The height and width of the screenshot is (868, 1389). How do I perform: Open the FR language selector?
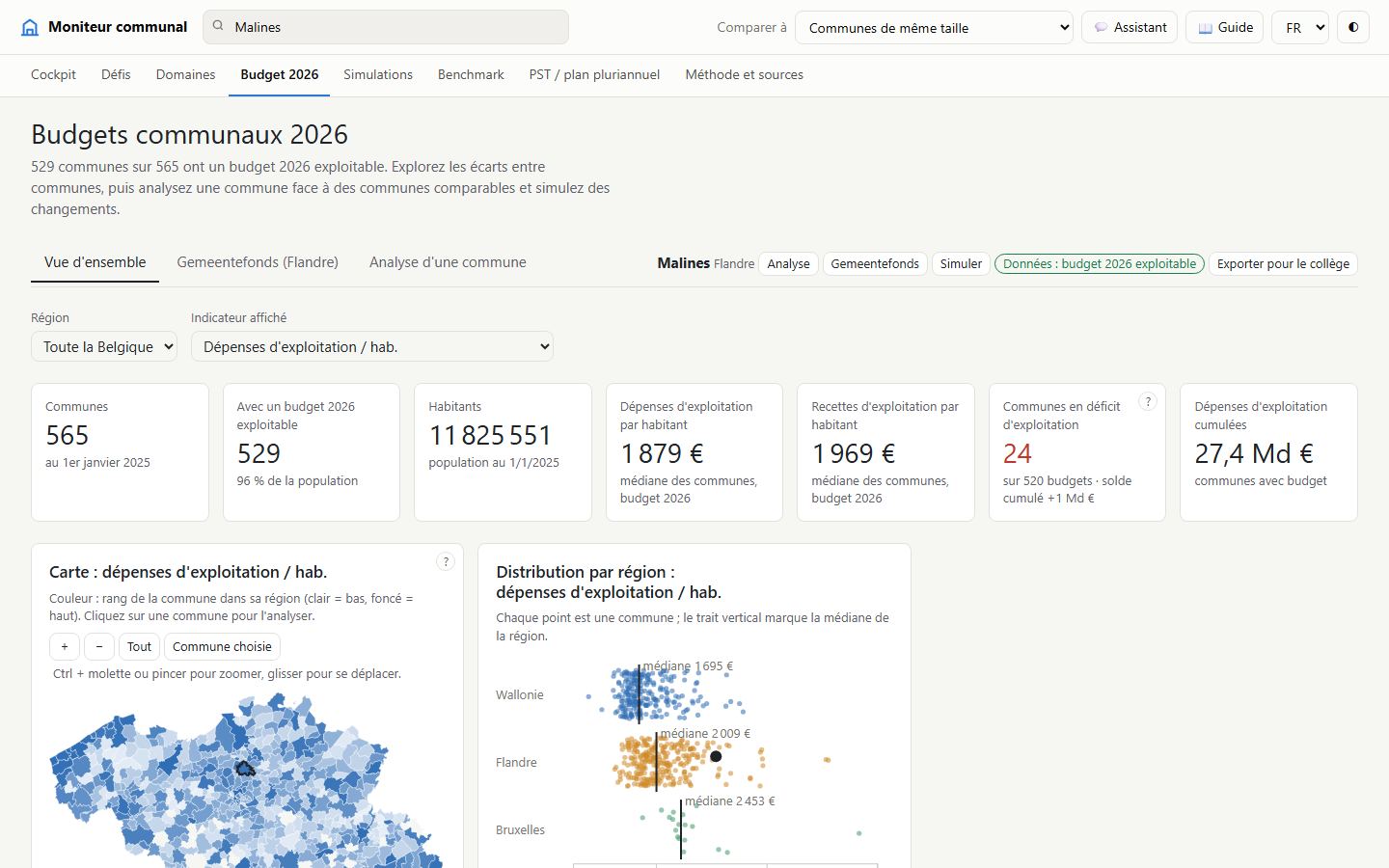(1300, 27)
